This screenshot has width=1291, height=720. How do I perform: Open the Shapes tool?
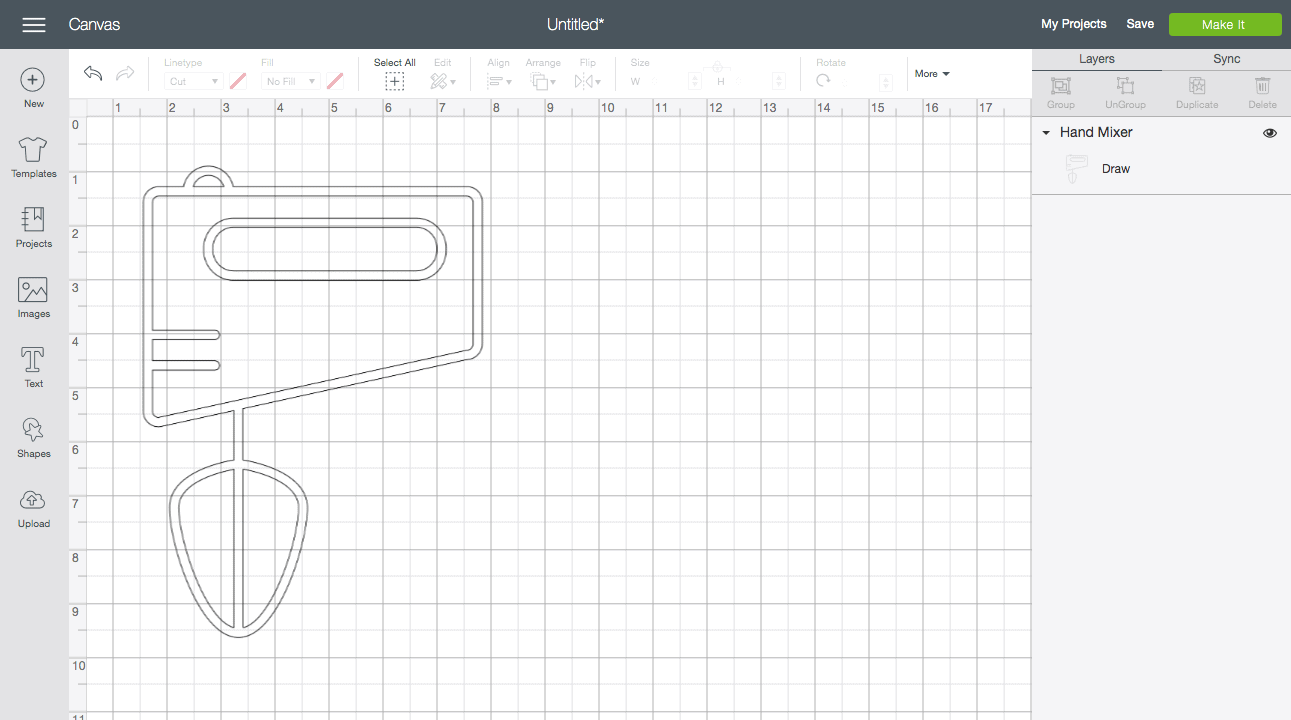pos(33,430)
